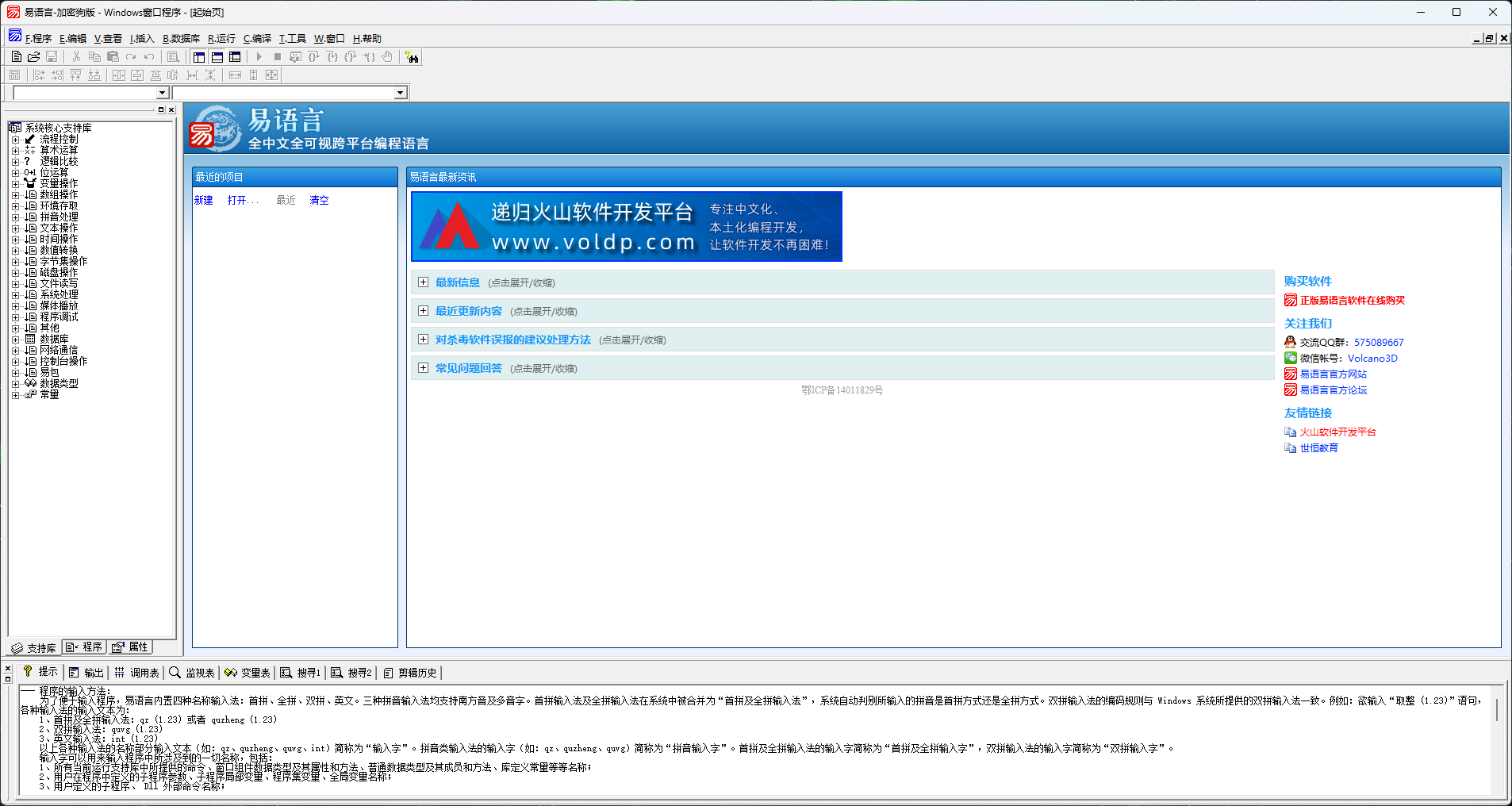Open the F.程序 menu
The height and width of the screenshot is (806, 1512).
point(38,39)
